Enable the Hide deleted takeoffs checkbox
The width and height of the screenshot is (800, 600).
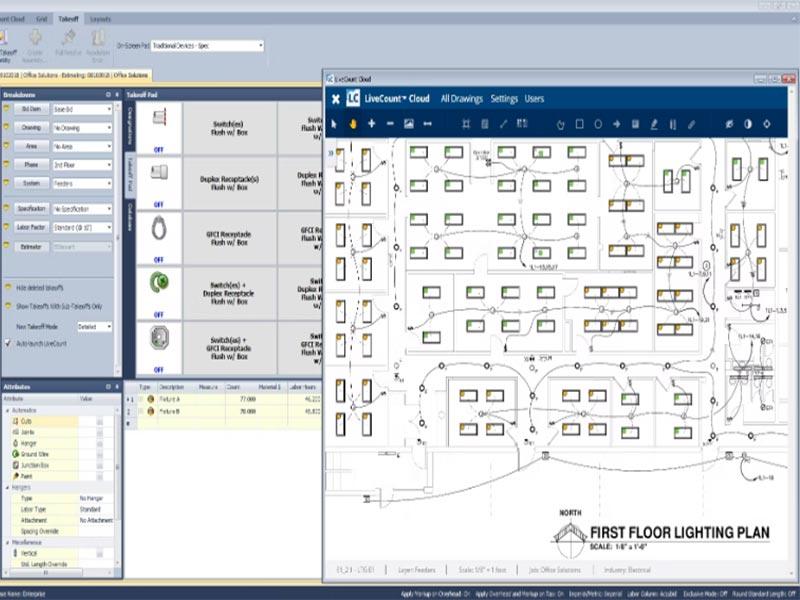[x=8, y=289]
